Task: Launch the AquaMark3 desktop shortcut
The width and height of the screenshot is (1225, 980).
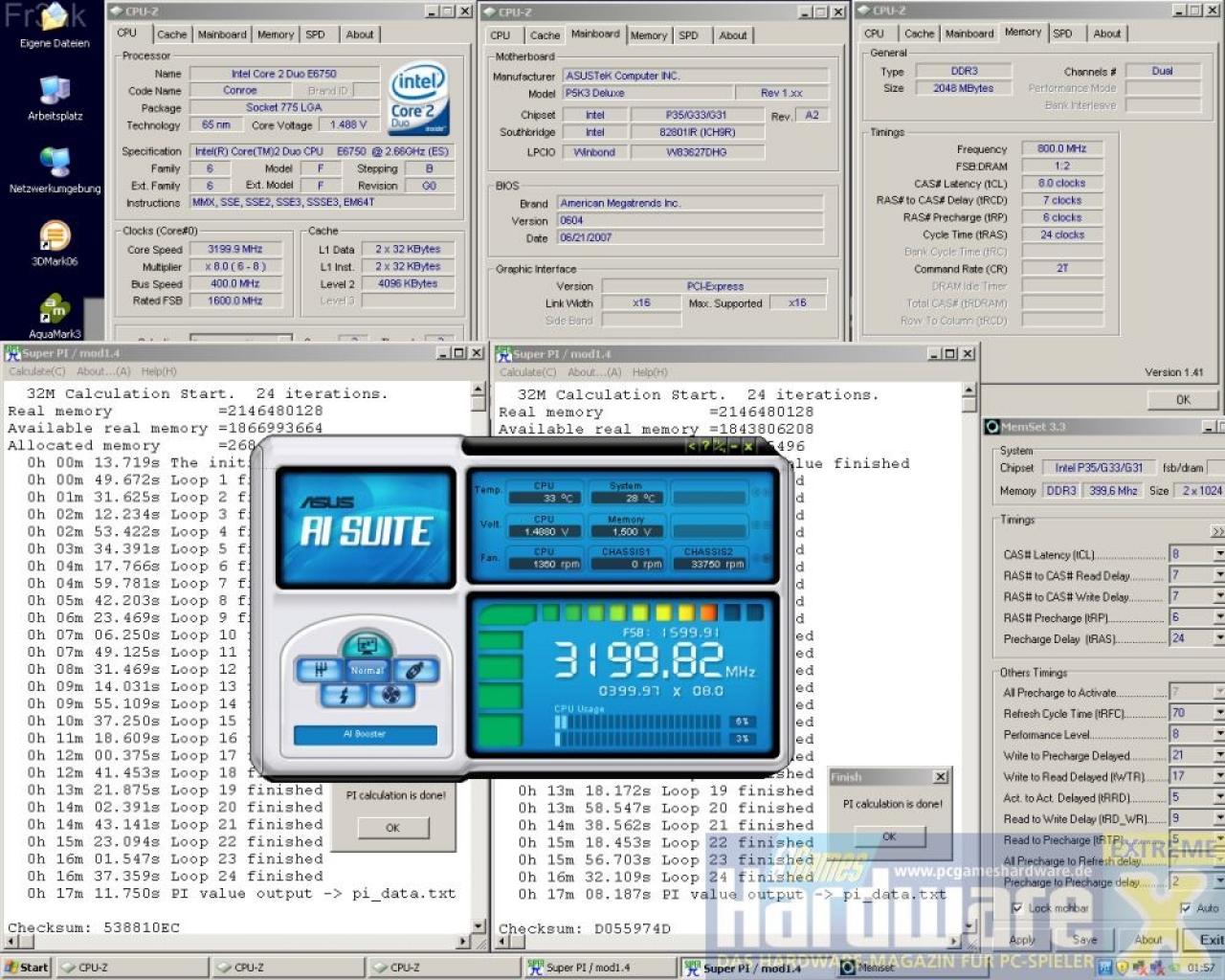Action: (55, 317)
